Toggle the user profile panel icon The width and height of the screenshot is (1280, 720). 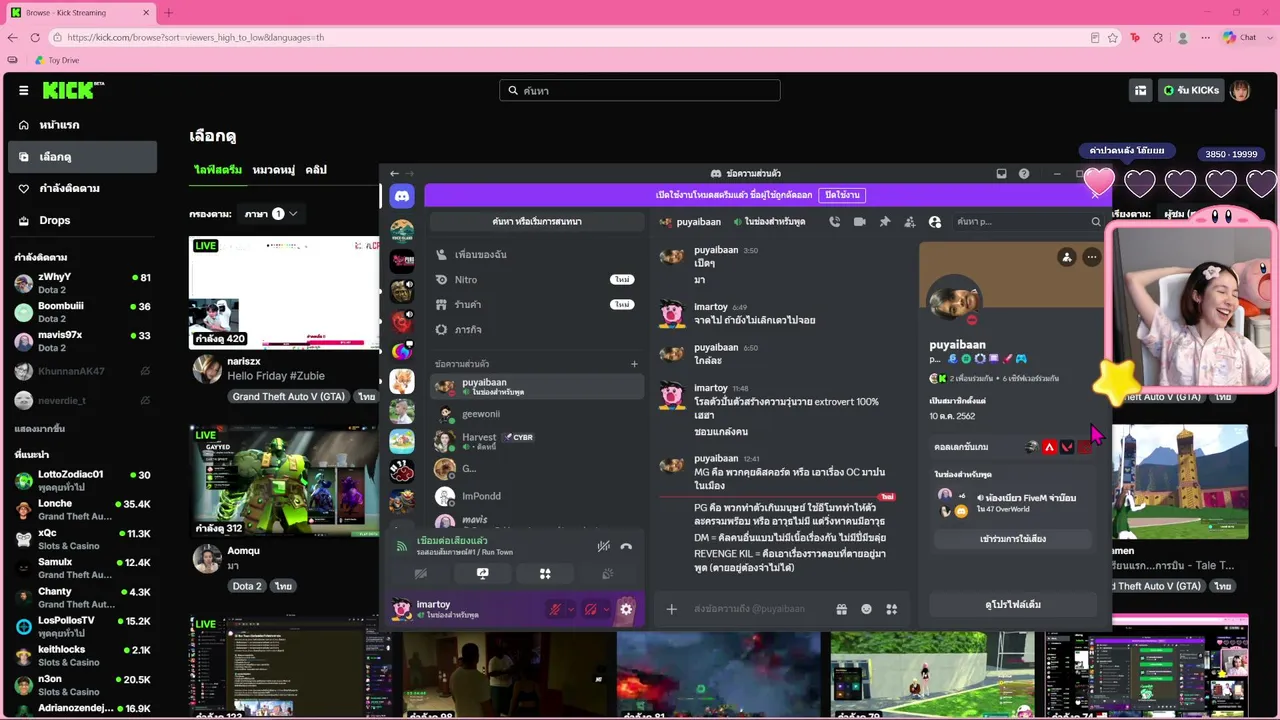(935, 221)
